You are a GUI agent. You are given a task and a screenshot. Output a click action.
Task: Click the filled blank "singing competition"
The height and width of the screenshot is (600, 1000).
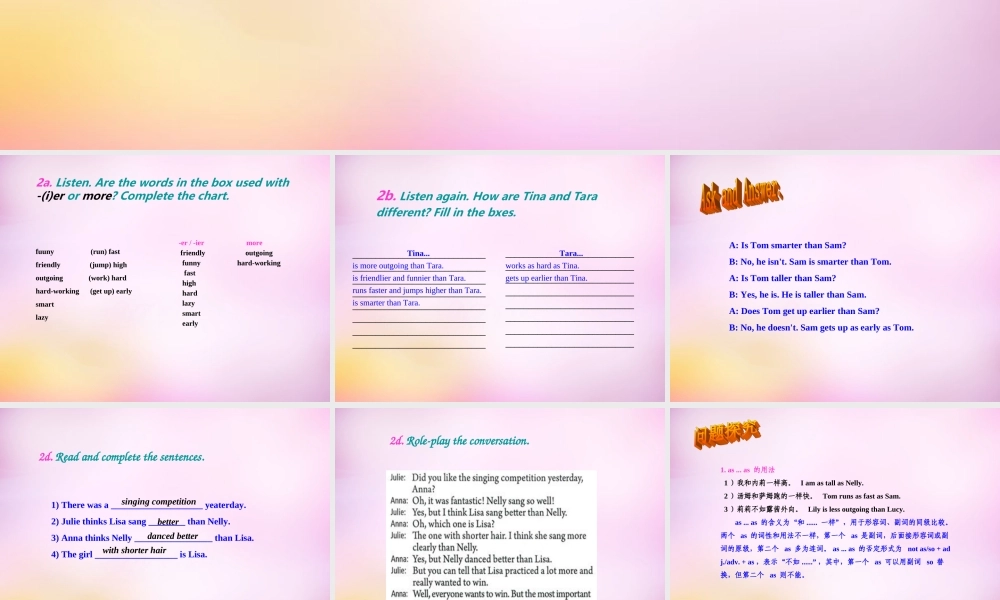click(x=158, y=502)
